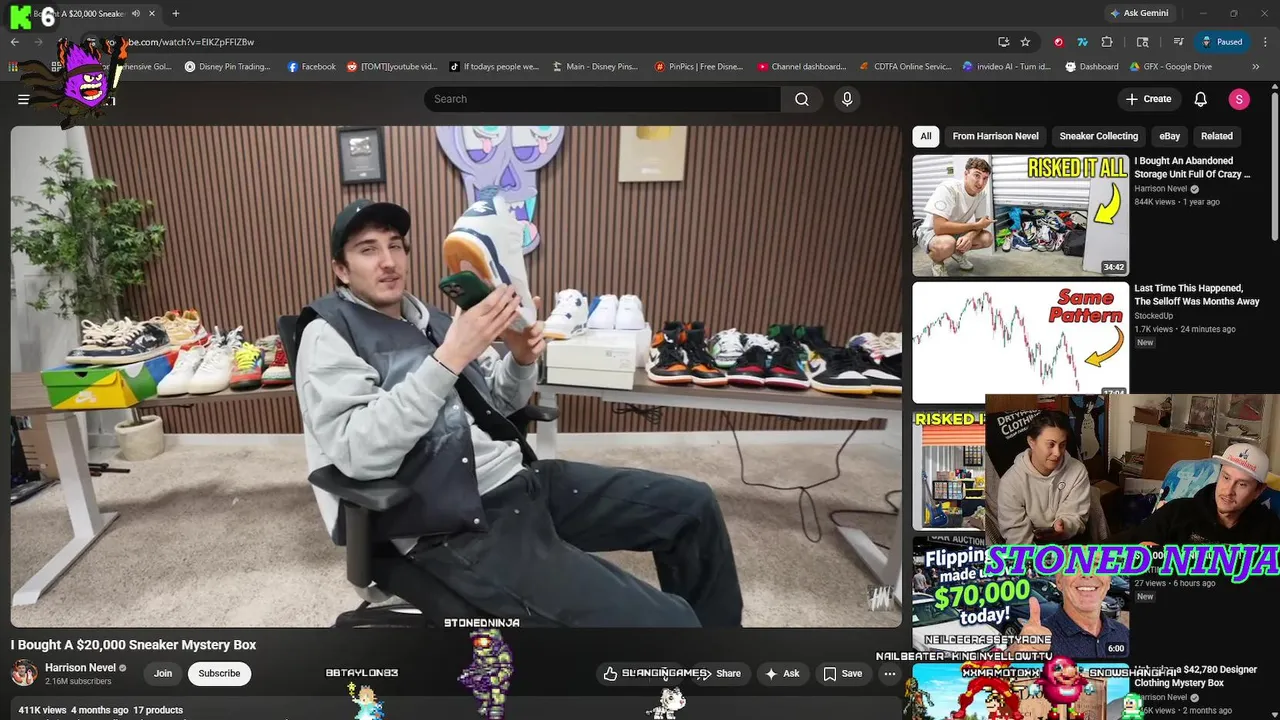Click the Ask button under video

[783, 673]
